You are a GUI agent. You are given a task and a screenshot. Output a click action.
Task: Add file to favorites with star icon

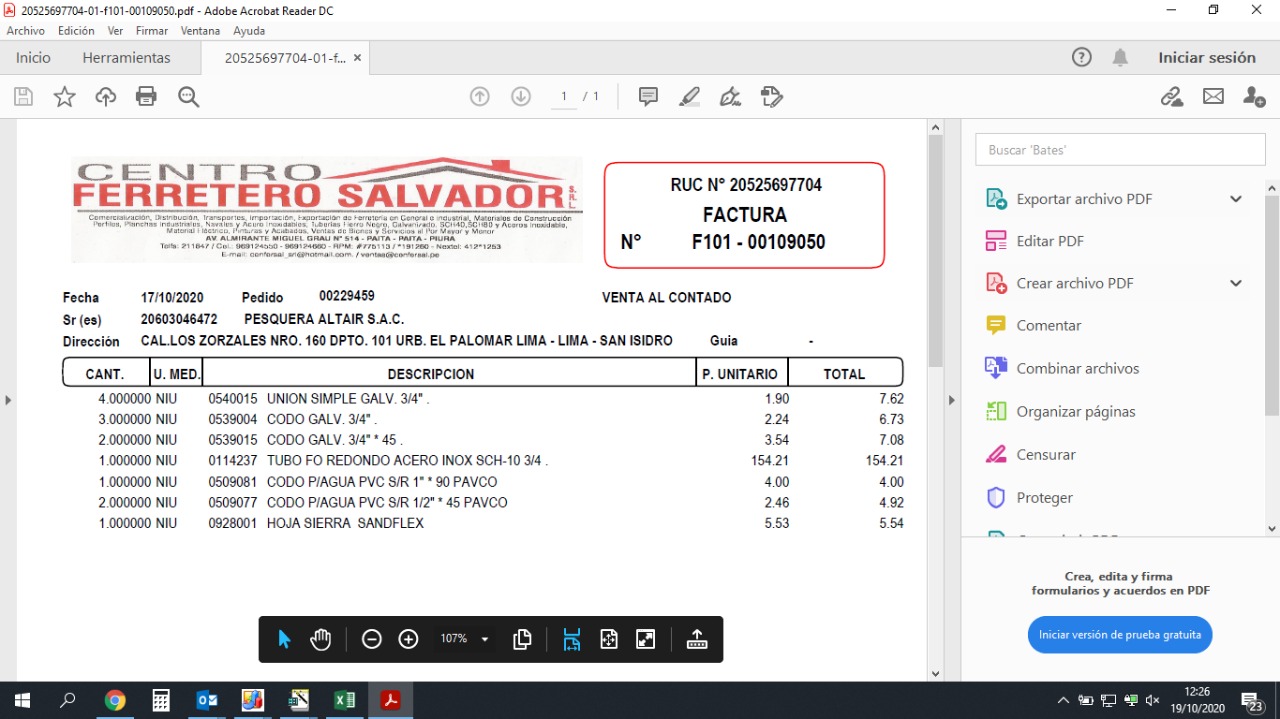(64, 97)
